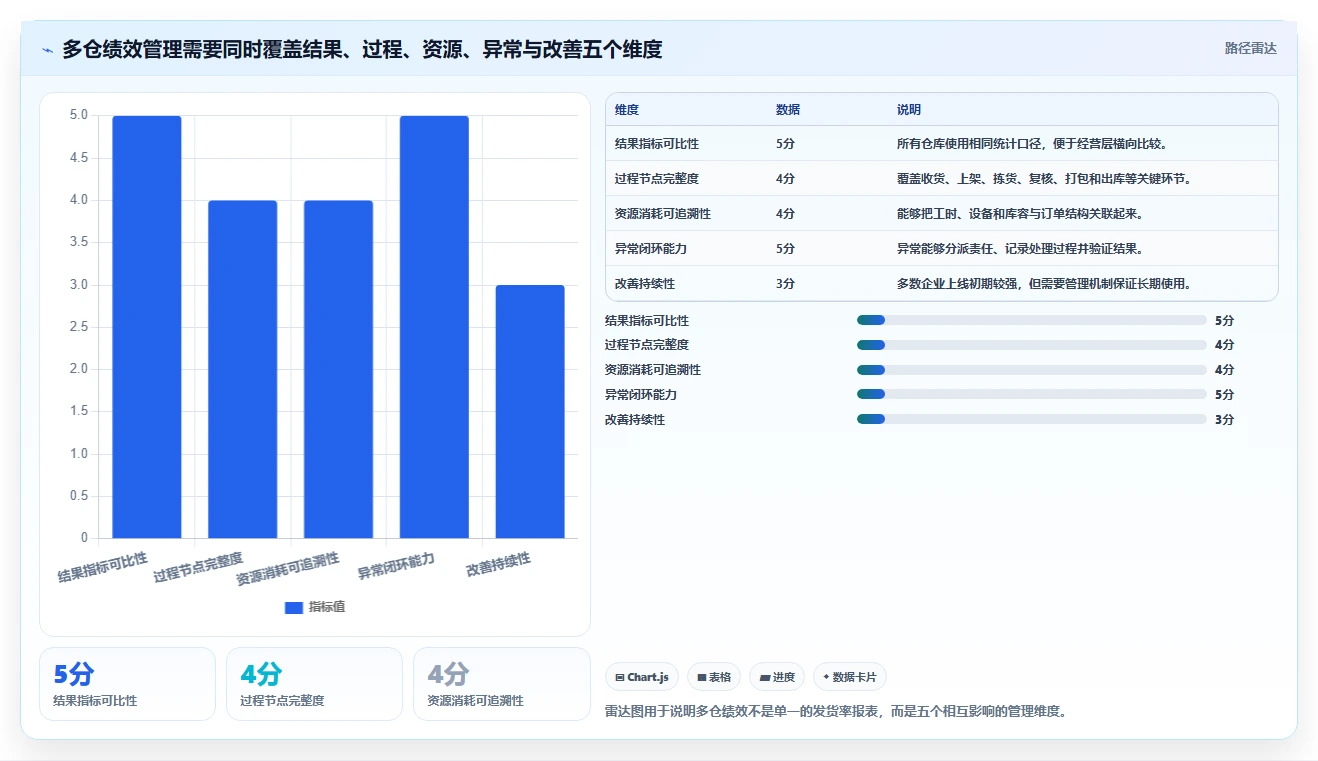Screen dimensions: 1318x761
Task: Click the 3分 value beside 改善持续性 progress
Action: pos(1224,420)
